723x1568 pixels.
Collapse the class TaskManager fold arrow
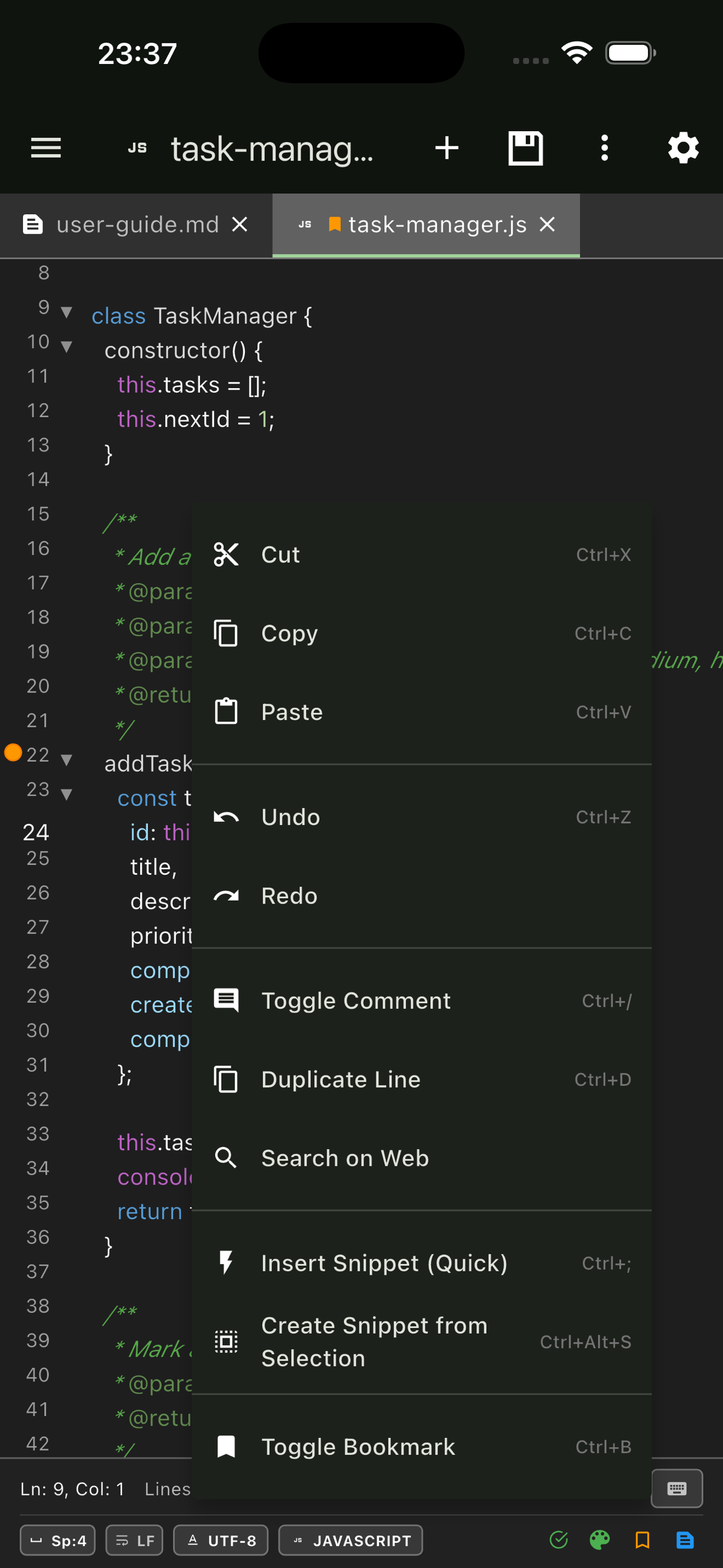tap(66, 313)
